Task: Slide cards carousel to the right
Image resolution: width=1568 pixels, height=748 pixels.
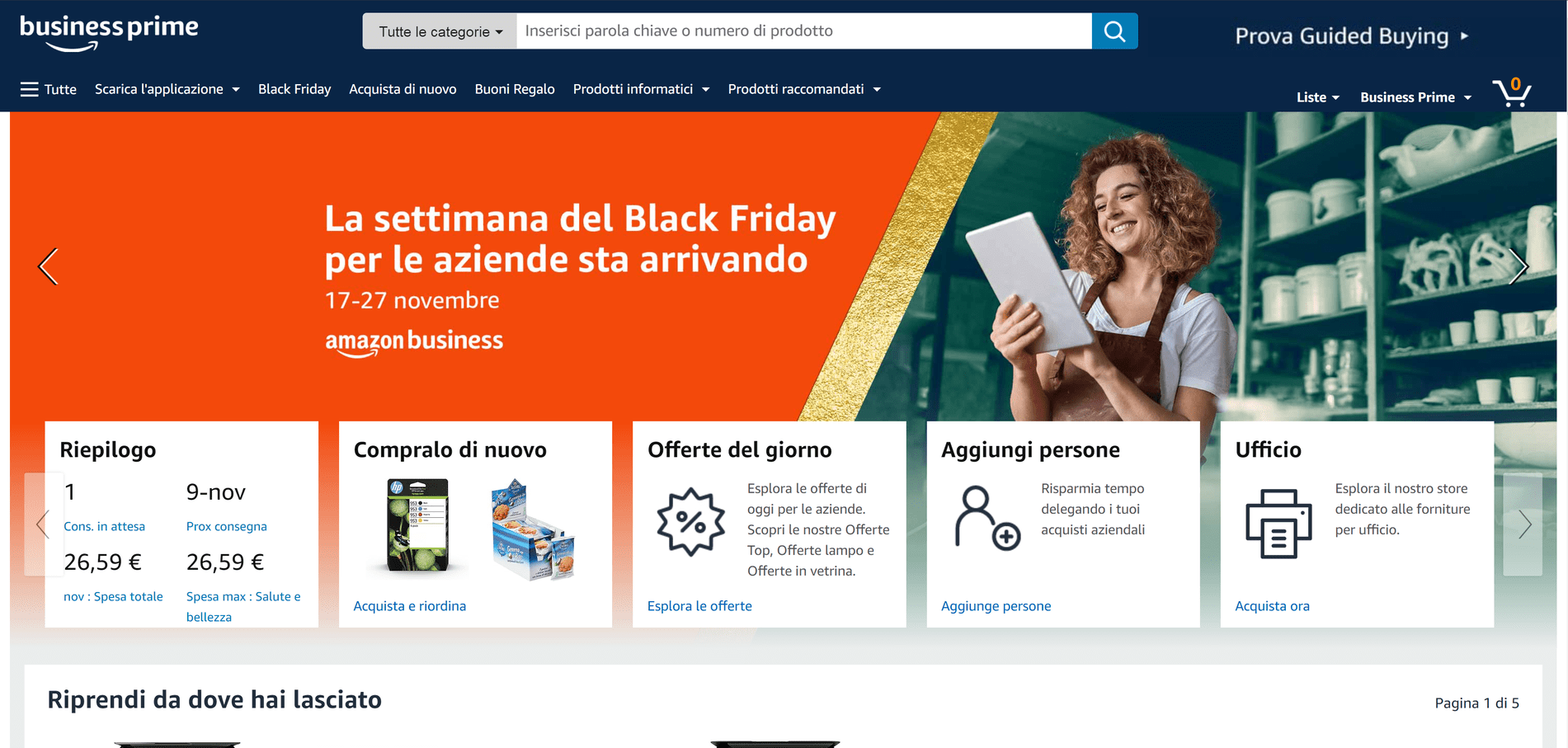Action: pos(1523,525)
